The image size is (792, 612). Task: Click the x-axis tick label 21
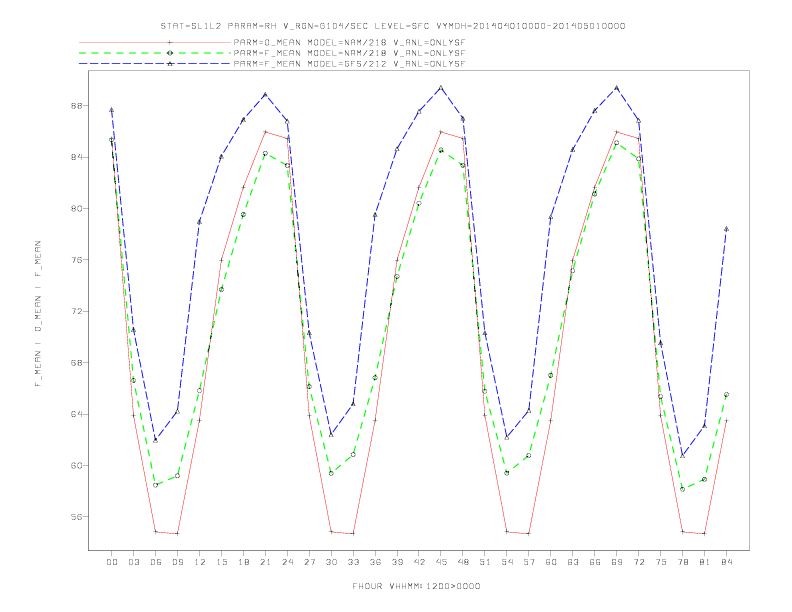point(265,562)
